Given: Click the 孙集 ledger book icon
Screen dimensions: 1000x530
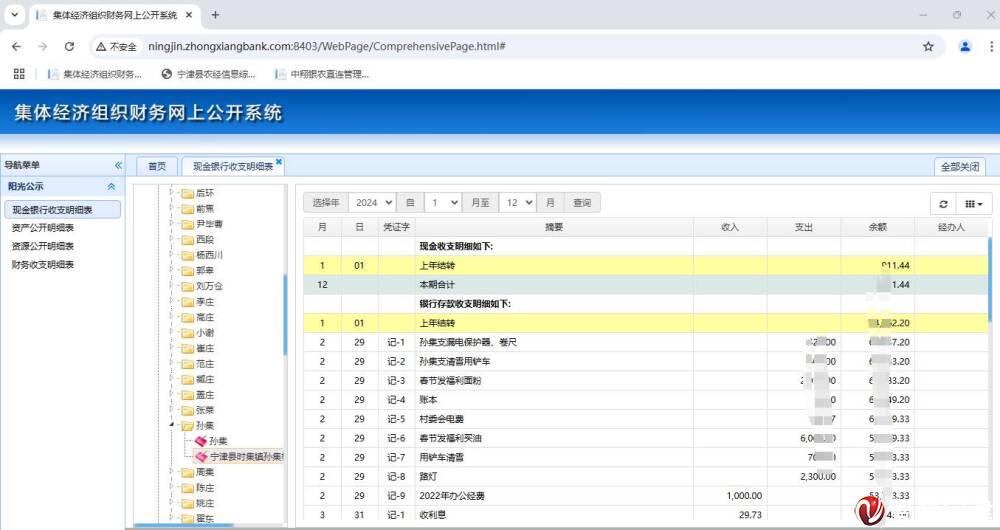Looking at the screenshot, I should tap(200, 441).
